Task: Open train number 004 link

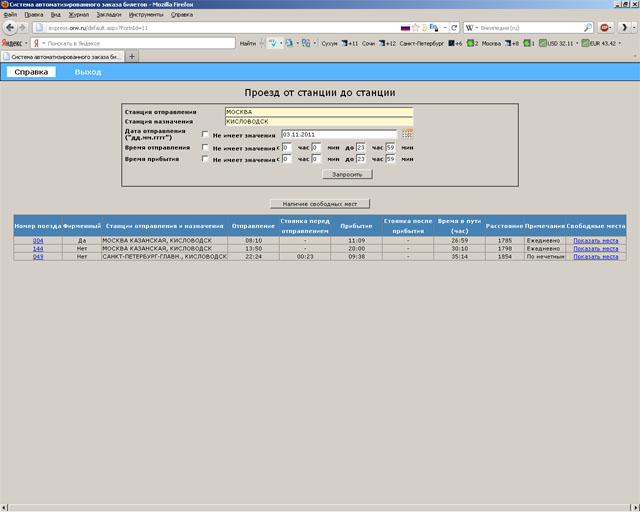Action: tap(38, 241)
